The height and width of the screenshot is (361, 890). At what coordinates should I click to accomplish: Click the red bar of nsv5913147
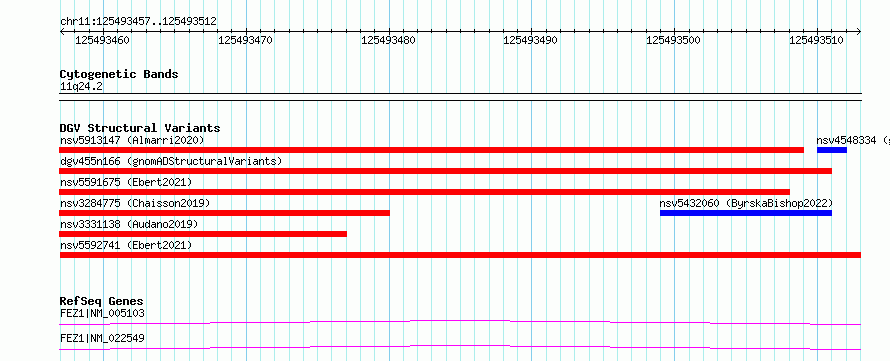pos(431,150)
